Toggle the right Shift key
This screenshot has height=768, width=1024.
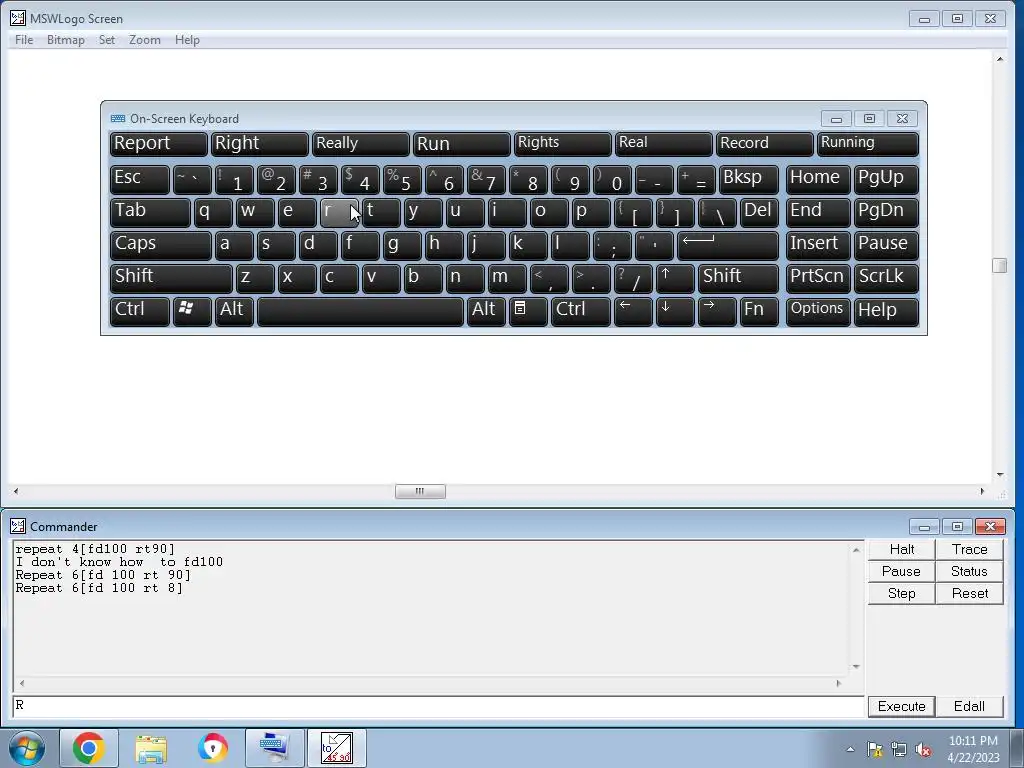(739, 278)
